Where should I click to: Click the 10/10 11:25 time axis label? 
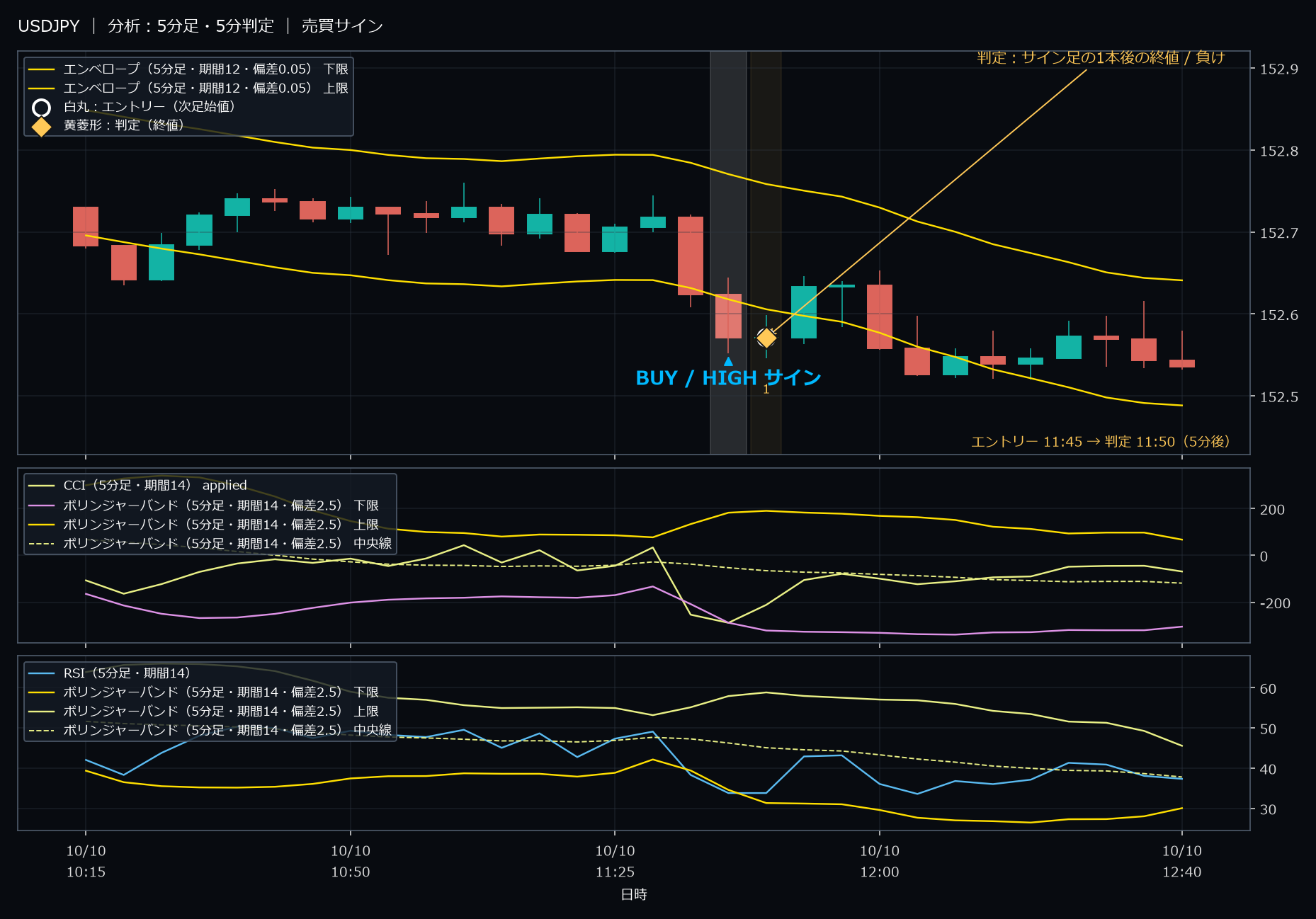tap(615, 862)
